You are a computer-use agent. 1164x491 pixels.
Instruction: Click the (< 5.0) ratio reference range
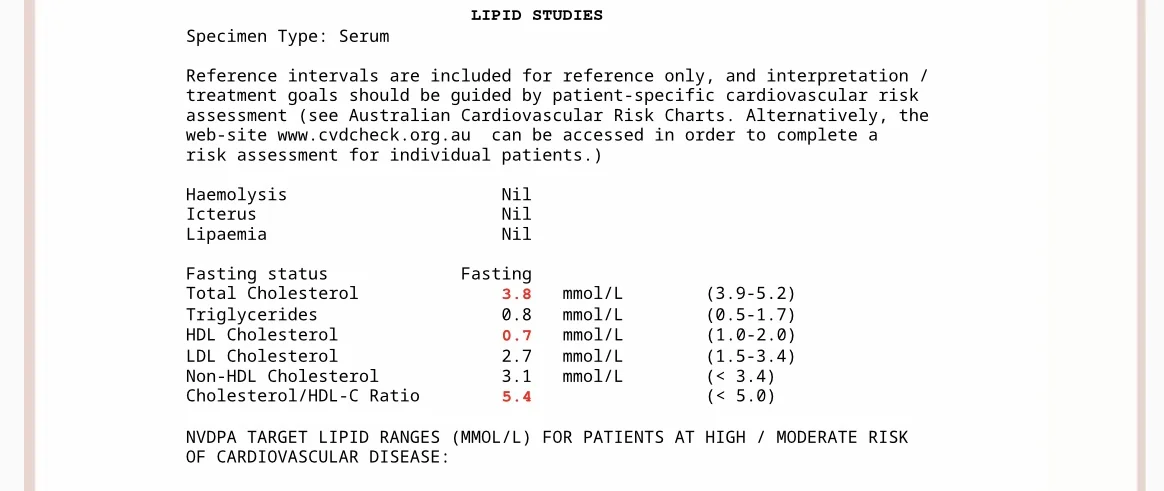[x=740, y=396]
